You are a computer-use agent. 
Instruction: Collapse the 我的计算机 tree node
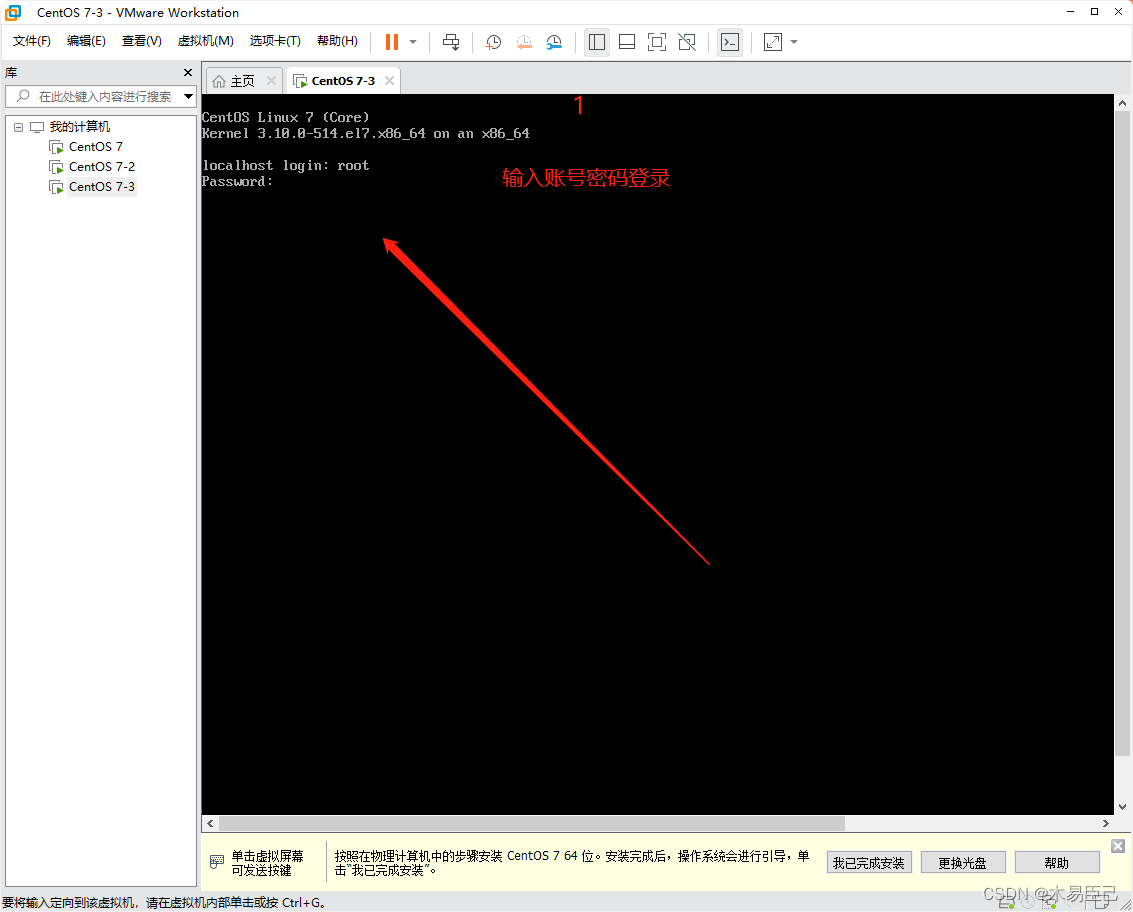tap(18, 127)
